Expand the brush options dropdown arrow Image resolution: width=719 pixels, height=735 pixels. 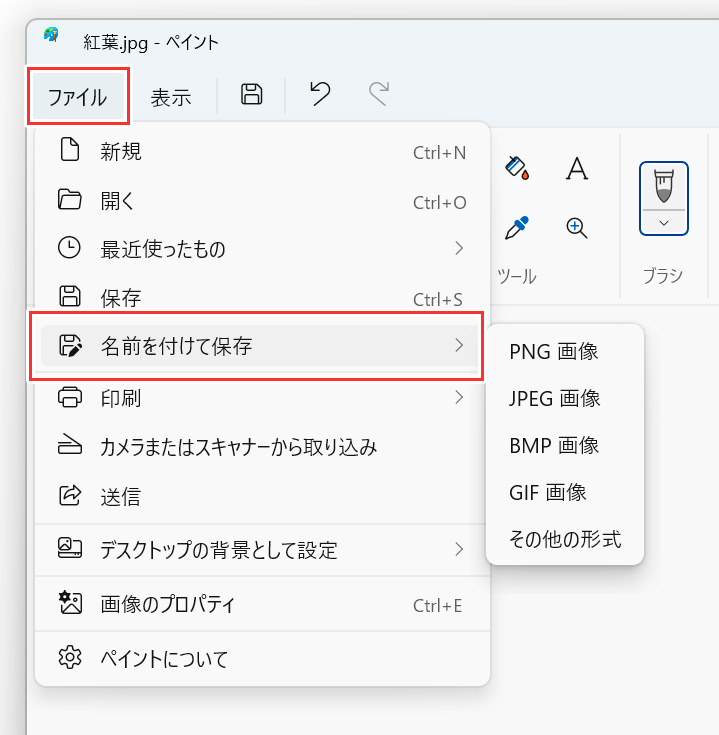[x=664, y=223]
